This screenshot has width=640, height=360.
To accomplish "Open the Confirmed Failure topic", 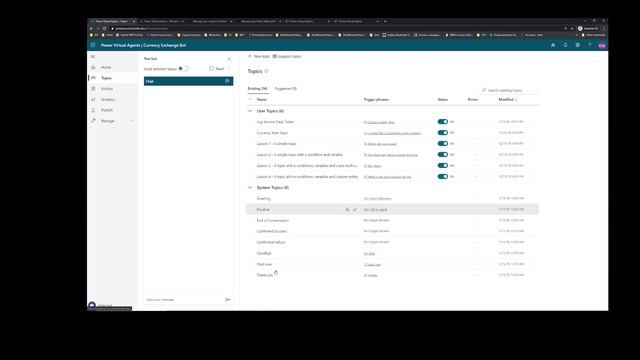I will [x=271, y=242].
